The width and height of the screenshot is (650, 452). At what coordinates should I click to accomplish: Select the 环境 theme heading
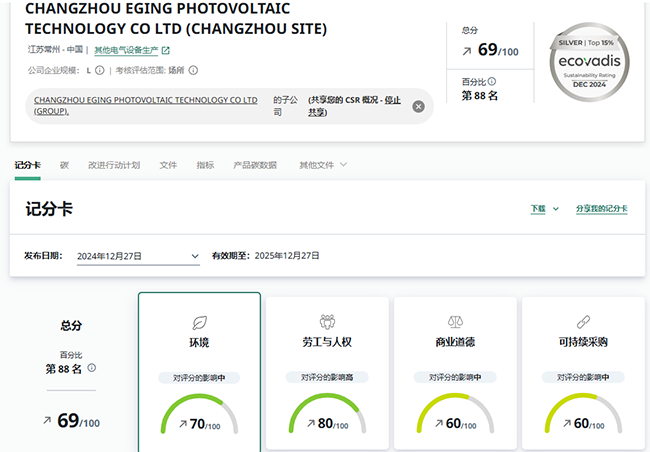coord(199,343)
